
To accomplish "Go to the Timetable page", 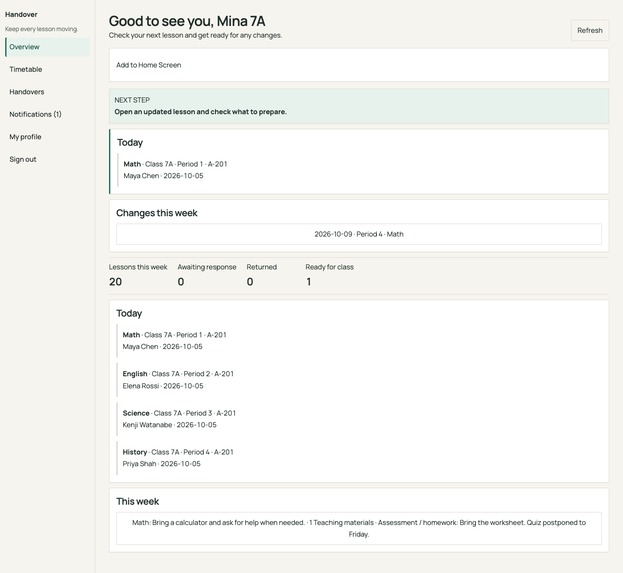I will [47, 69].
